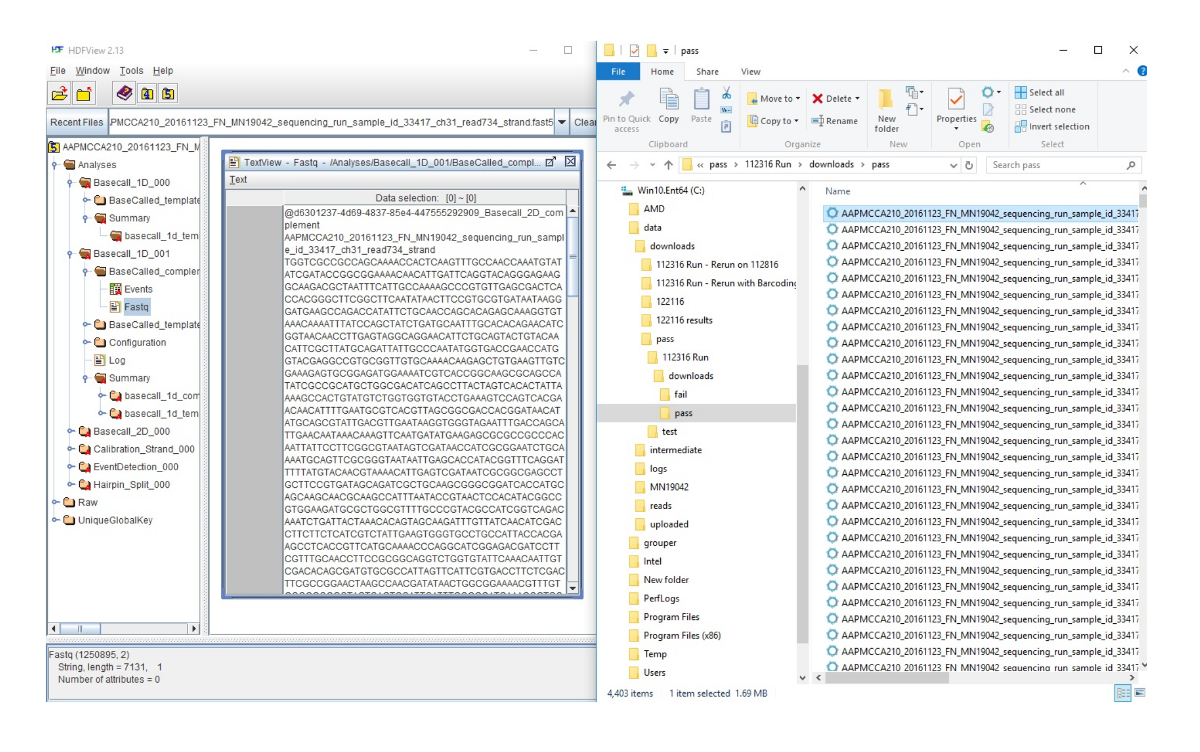Screen dimensions: 1200x752
Task: Click the Close file icon in HDFView toolbar
Action: pyautogui.click(x=84, y=94)
